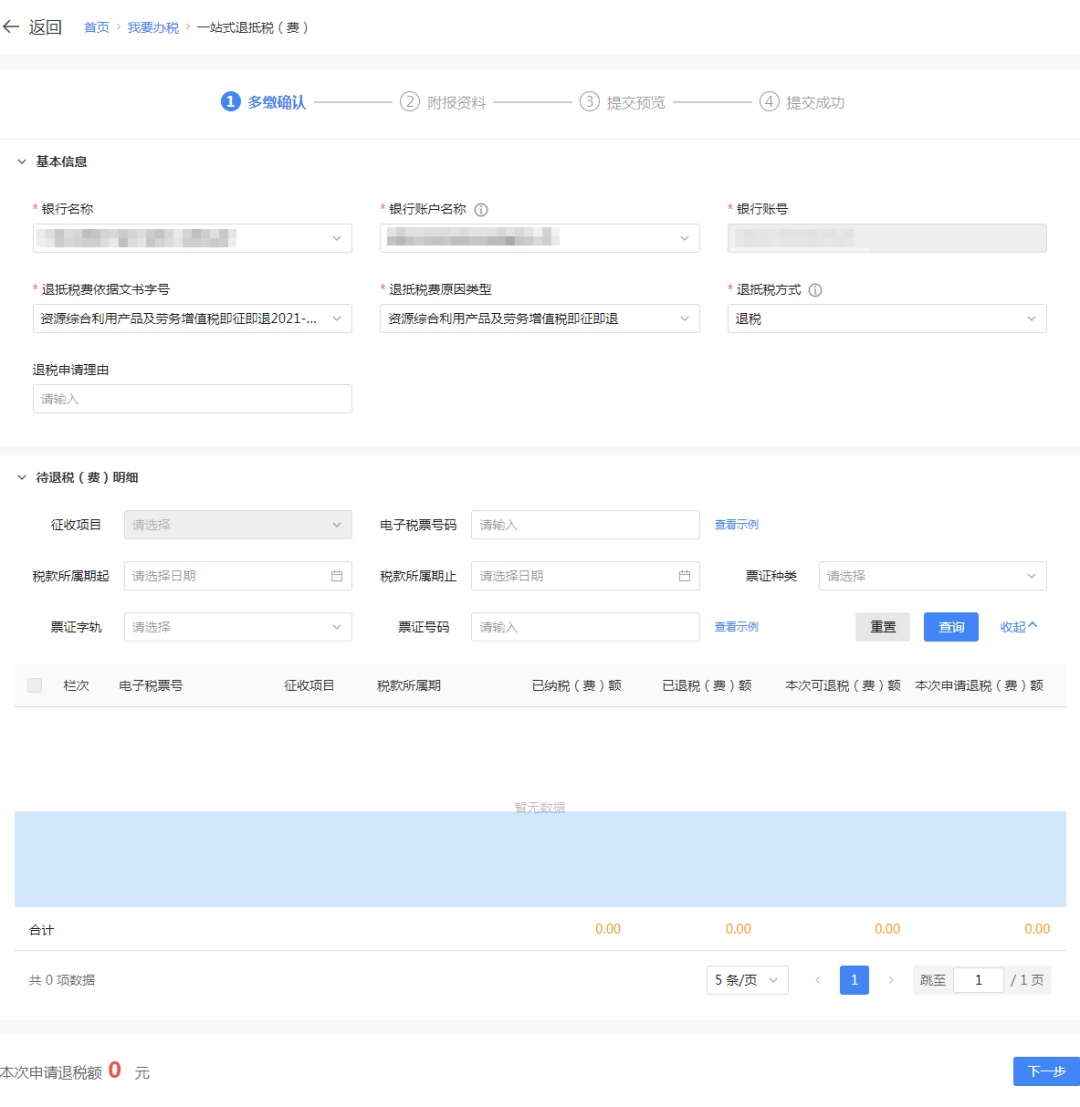Open the 5条/页 page size dropdown

pyautogui.click(x=746, y=980)
